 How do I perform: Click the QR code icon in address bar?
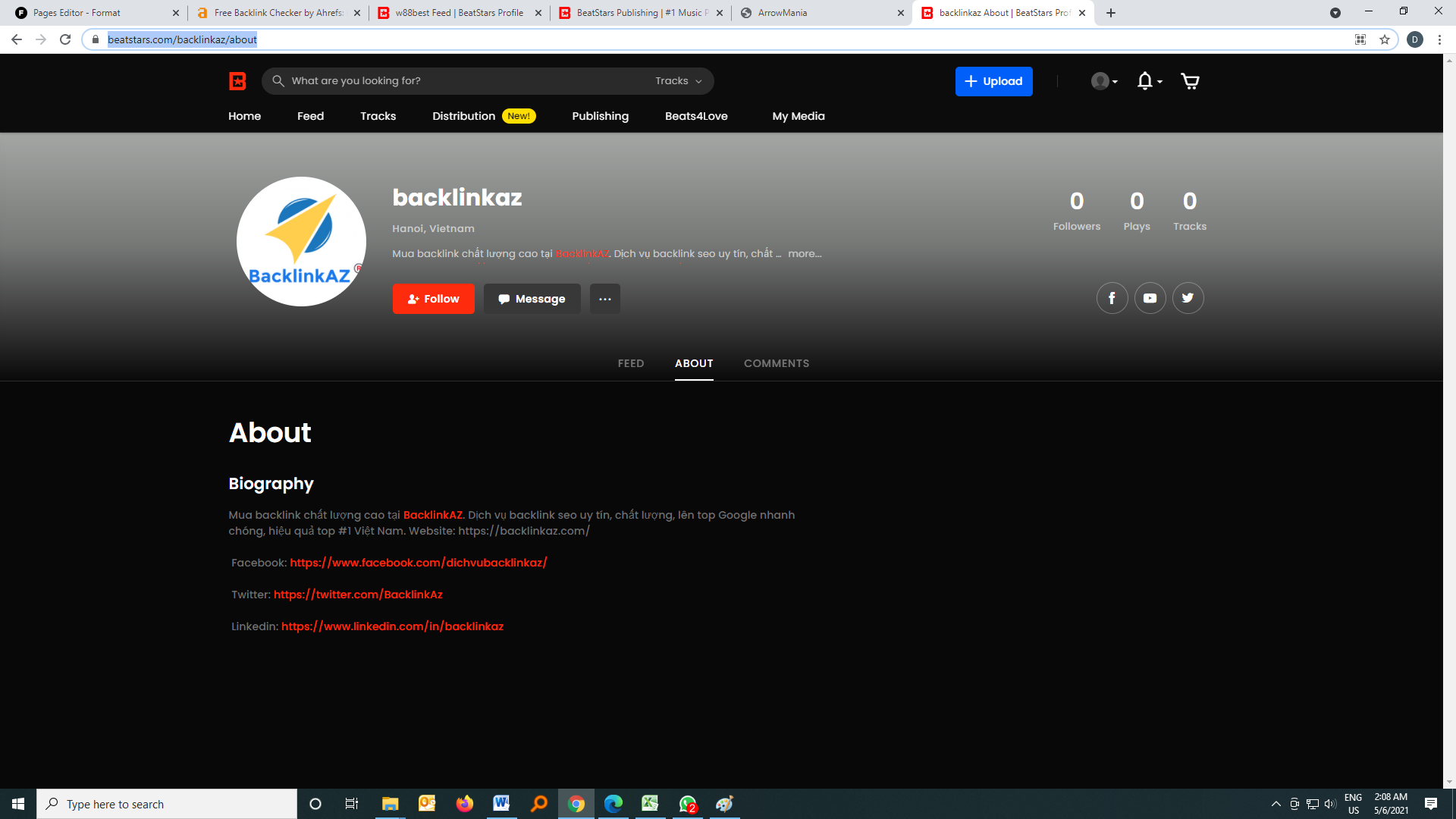pyautogui.click(x=1360, y=39)
